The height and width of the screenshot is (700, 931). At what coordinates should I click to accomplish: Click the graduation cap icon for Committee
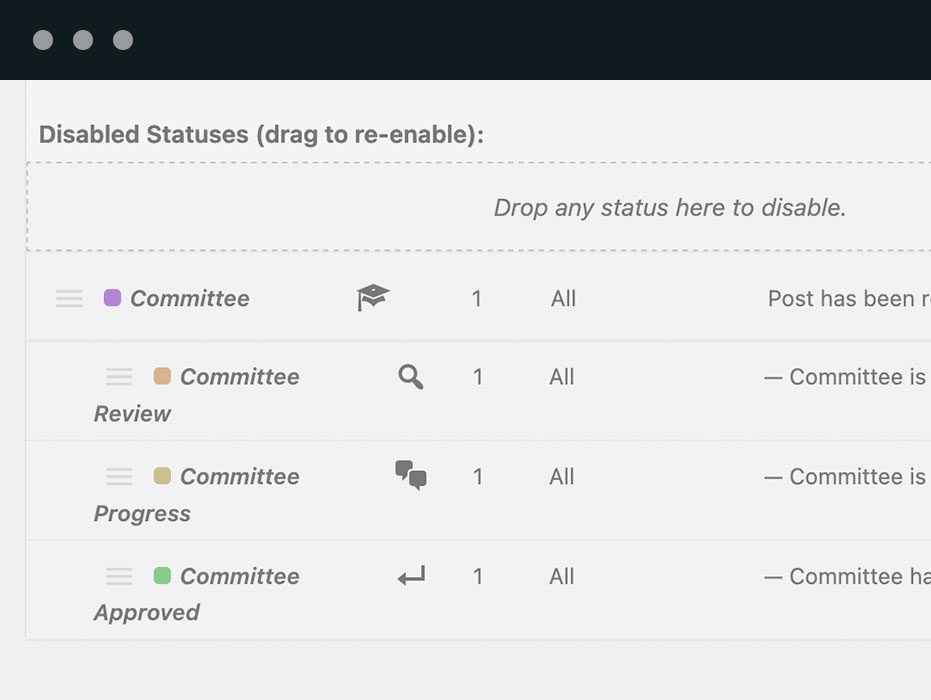[373, 297]
